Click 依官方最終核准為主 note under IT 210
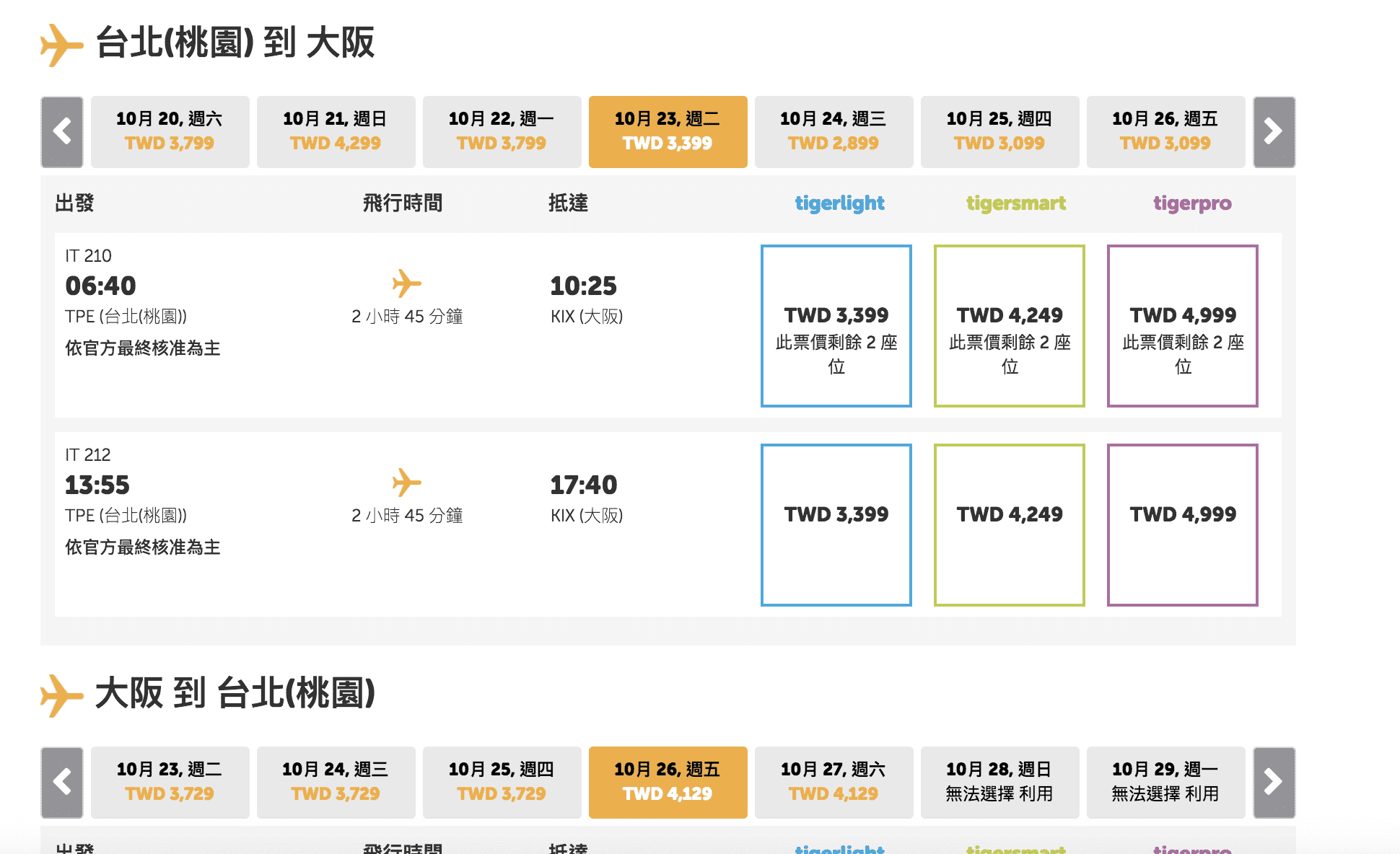The height and width of the screenshot is (854, 1400). 143,348
